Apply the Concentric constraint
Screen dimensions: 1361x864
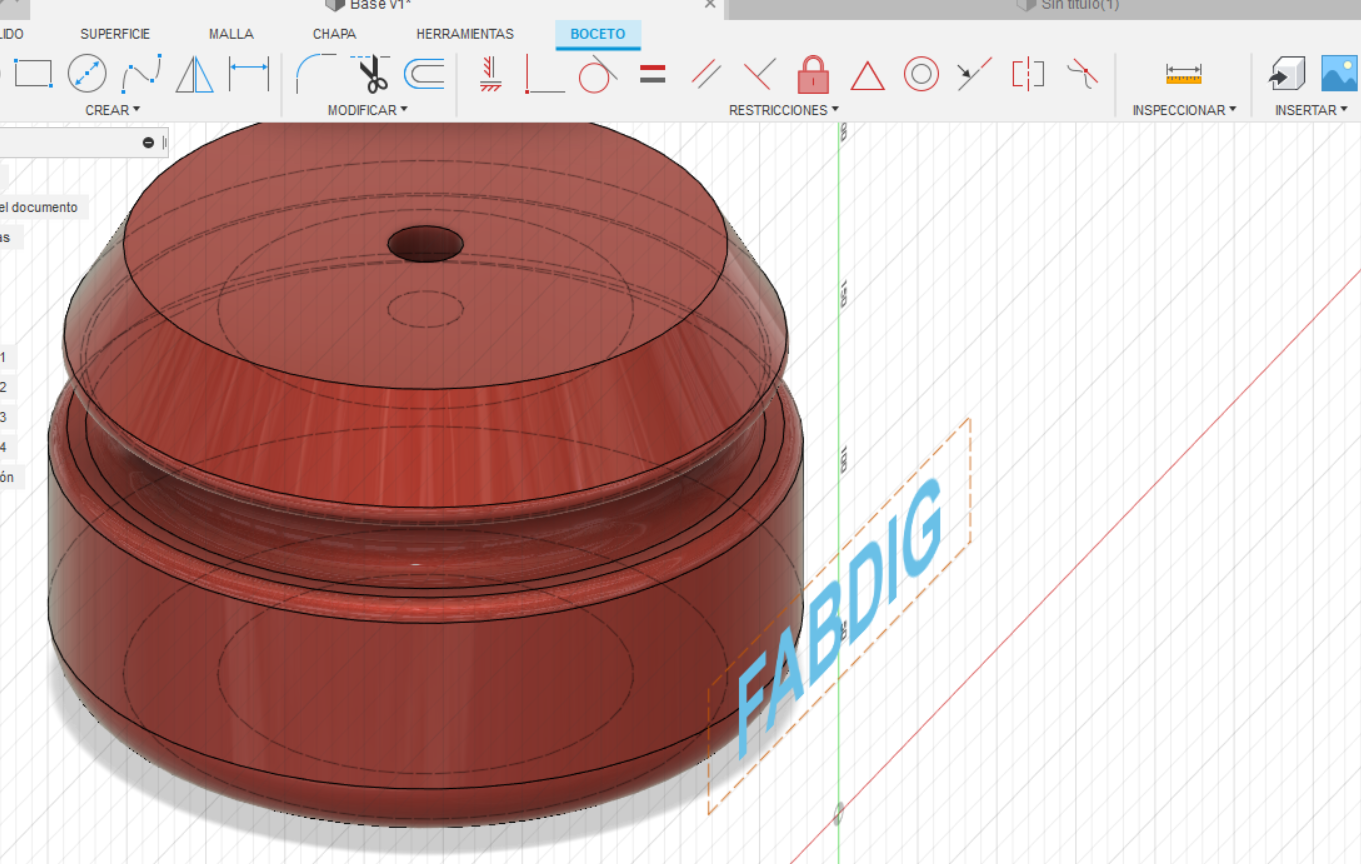[921, 74]
